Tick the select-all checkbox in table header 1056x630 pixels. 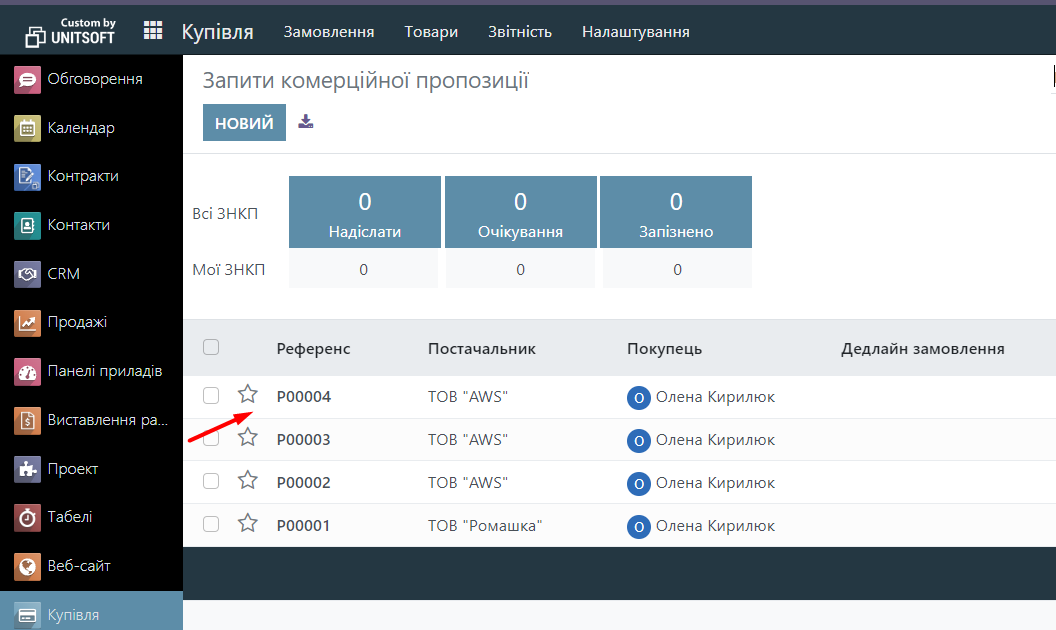pyautogui.click(x=211, y=347)
